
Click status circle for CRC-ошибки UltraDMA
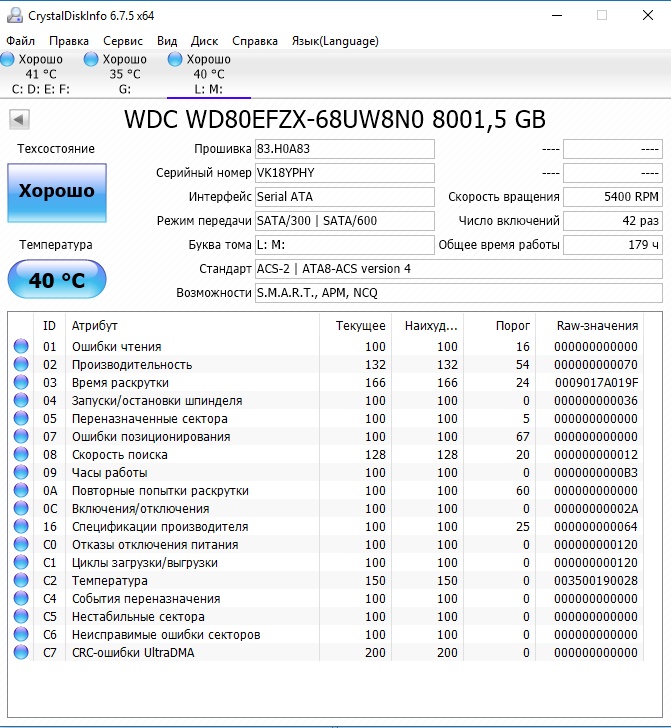click(x=20, y=652)
